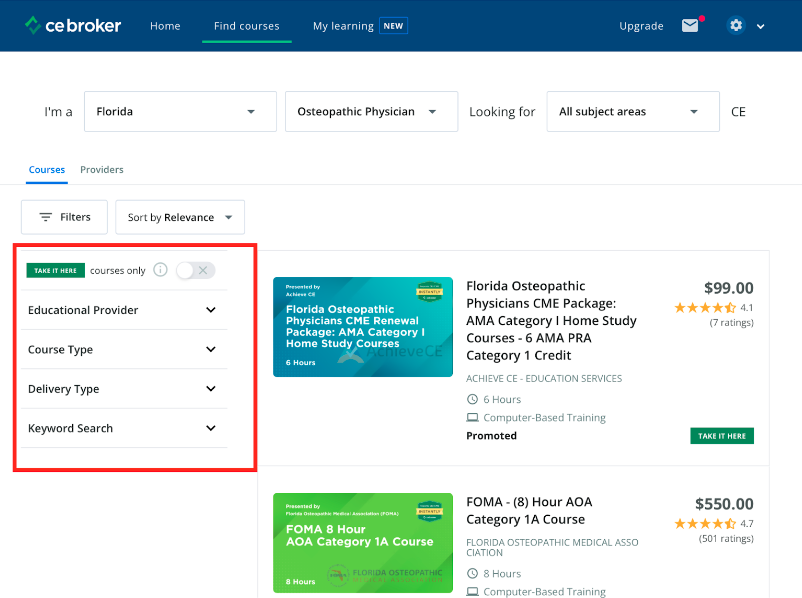Open Florida Osteopathic Physicians CME Package title
The width and height of the screenshot is (802, 598).
click(x=551, y=321)
